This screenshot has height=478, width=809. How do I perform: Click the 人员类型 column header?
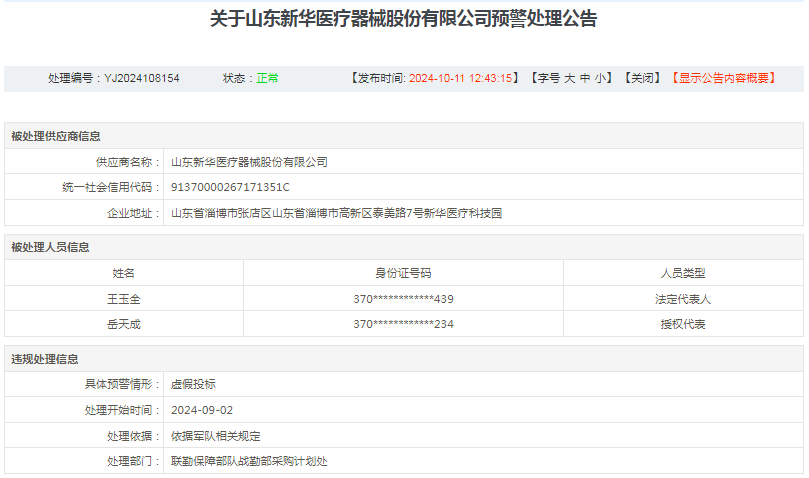click(683, 273)
